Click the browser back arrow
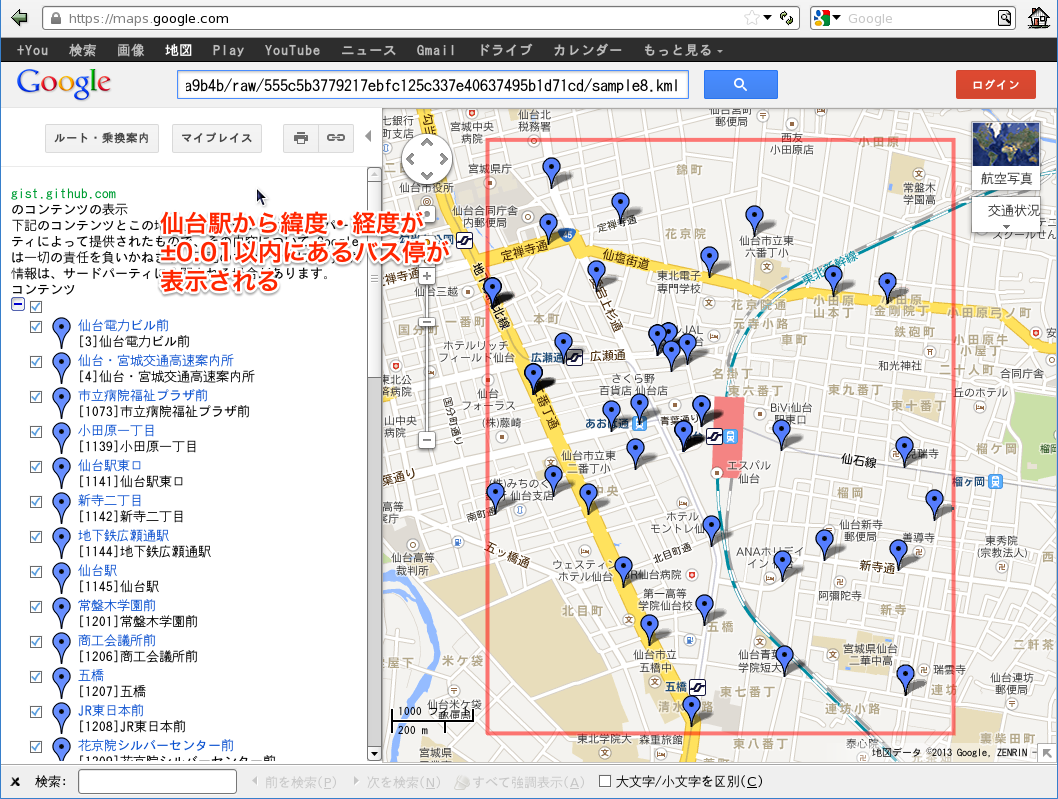This screenshot has width=1058, height=799. pos(19,18)
